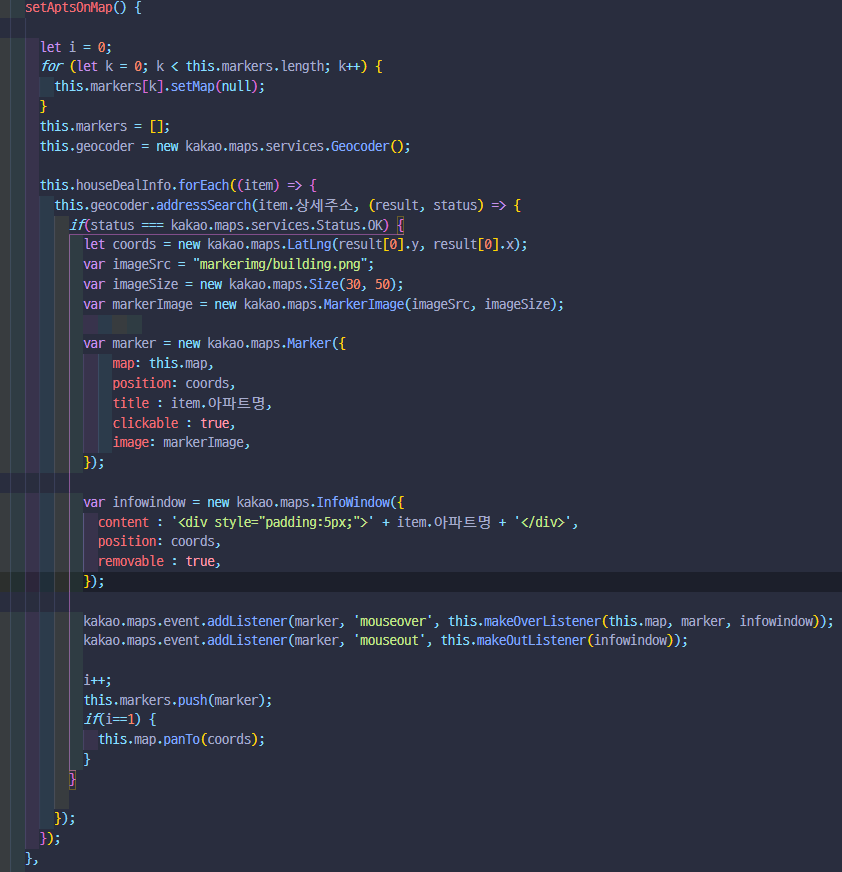This screenshot has width=842, height=872.
Task: Click the 'i++;' statement
Action: coord(98,680)
